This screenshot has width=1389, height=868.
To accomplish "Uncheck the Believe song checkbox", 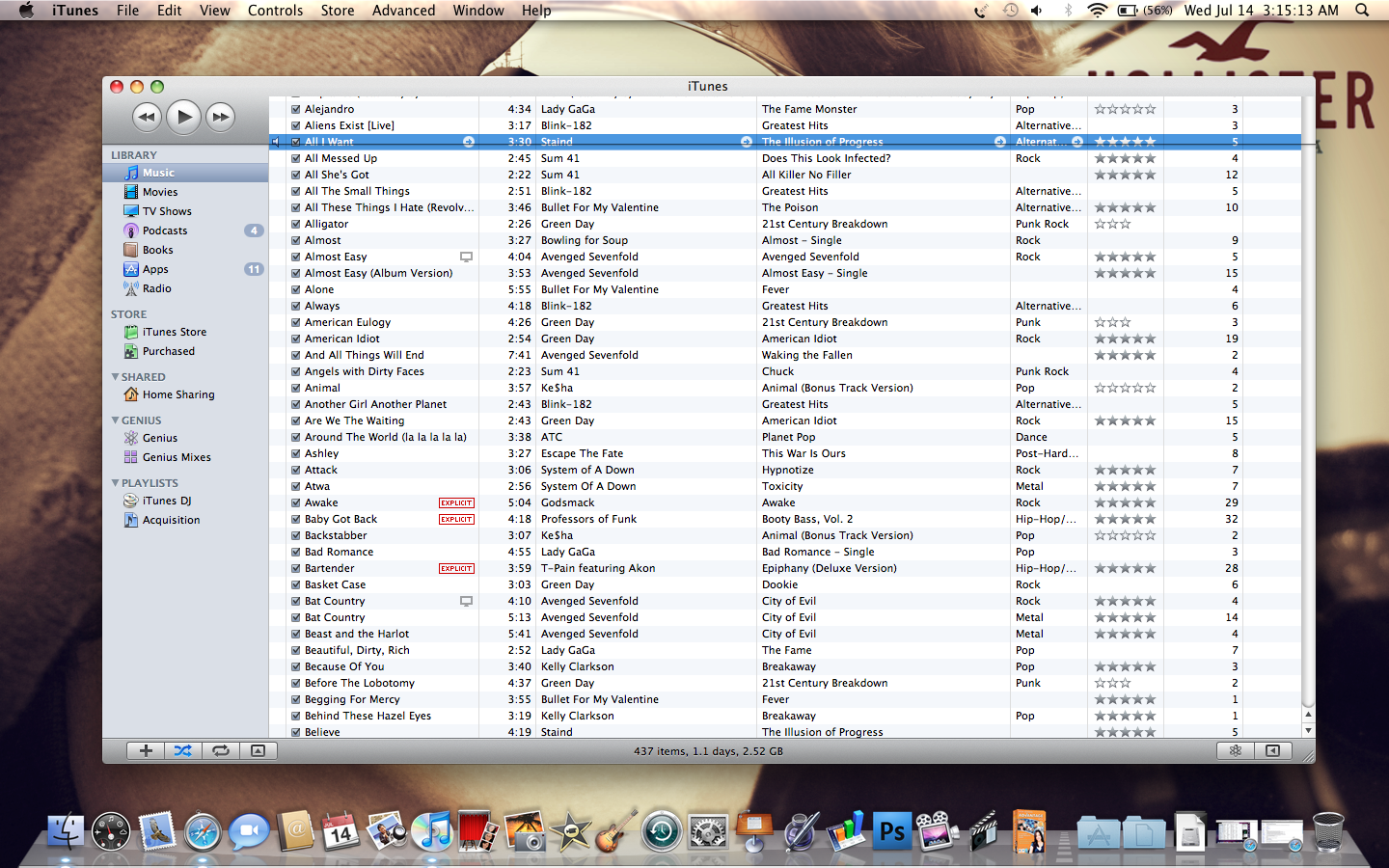I will [296, 732].
